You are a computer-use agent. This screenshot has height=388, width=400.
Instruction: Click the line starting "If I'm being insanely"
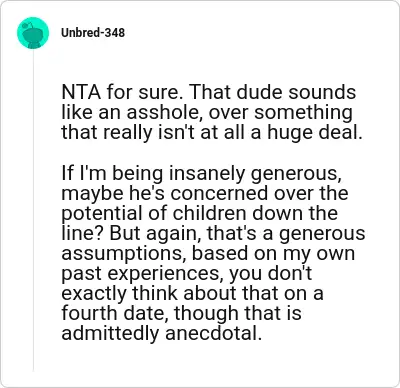[x=201, y=173]
